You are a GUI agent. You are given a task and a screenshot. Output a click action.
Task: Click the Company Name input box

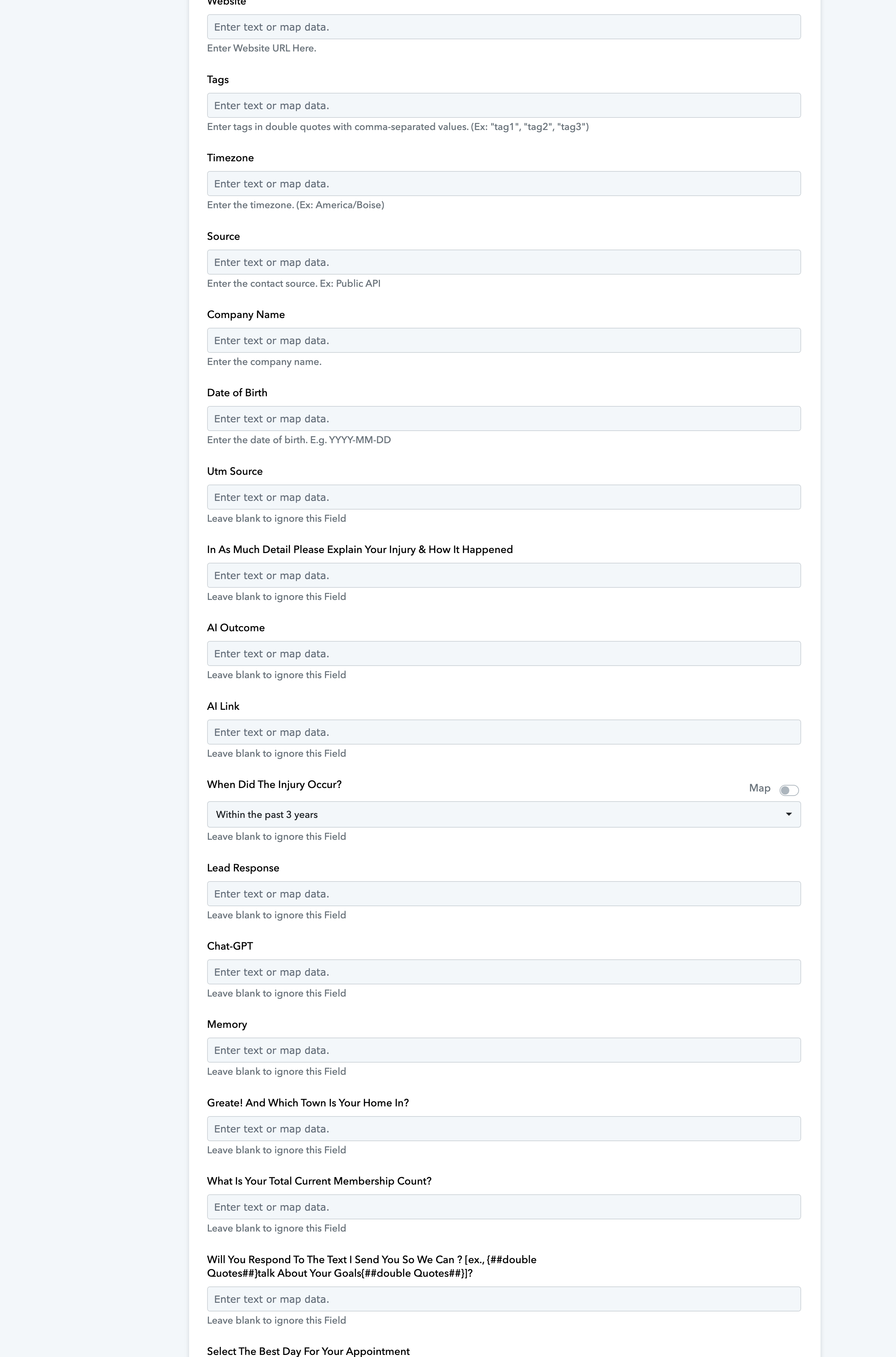[x=503, y=341]
